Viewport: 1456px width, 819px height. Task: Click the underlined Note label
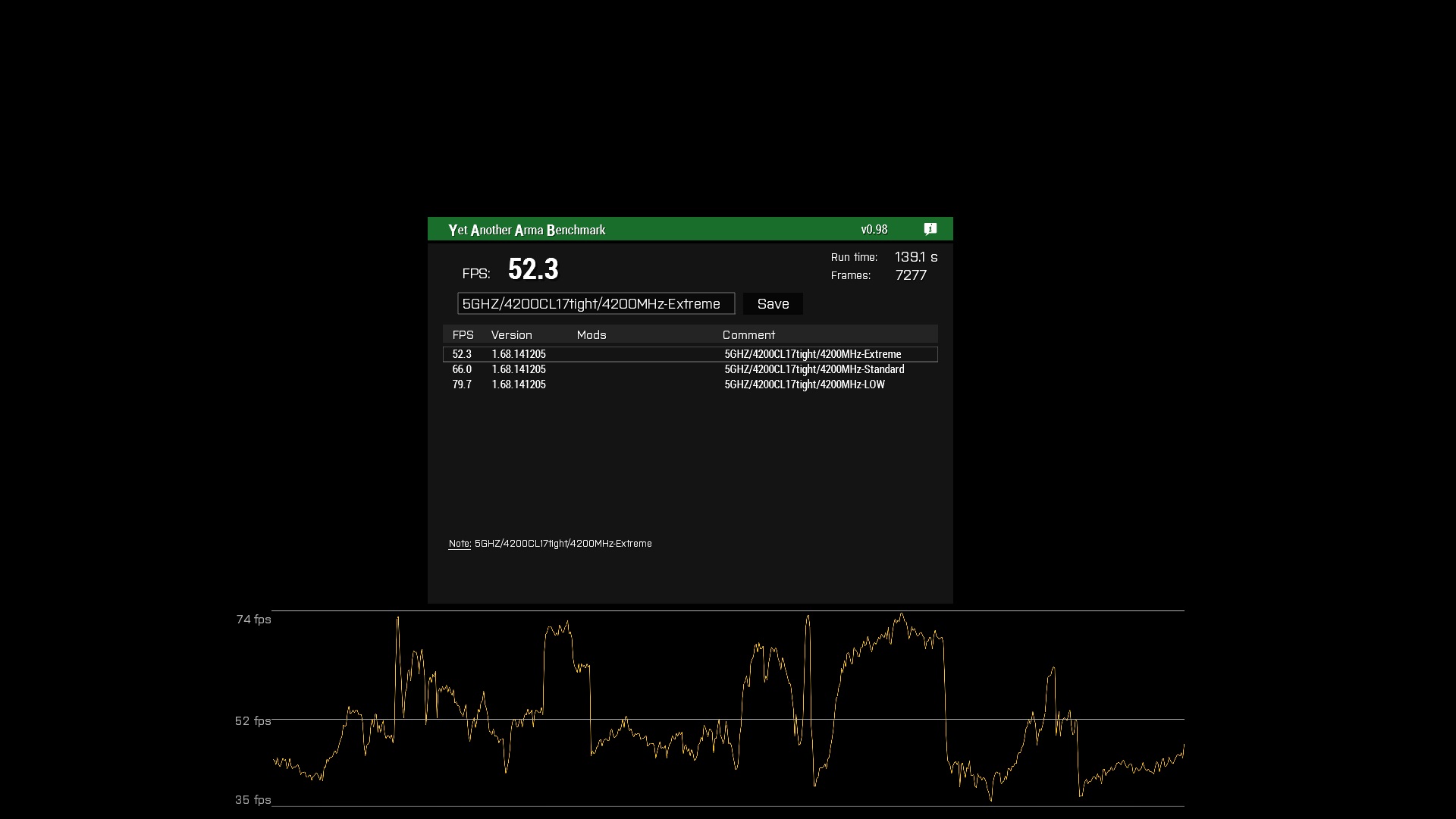pyautogui.click(x=460, y=544)
